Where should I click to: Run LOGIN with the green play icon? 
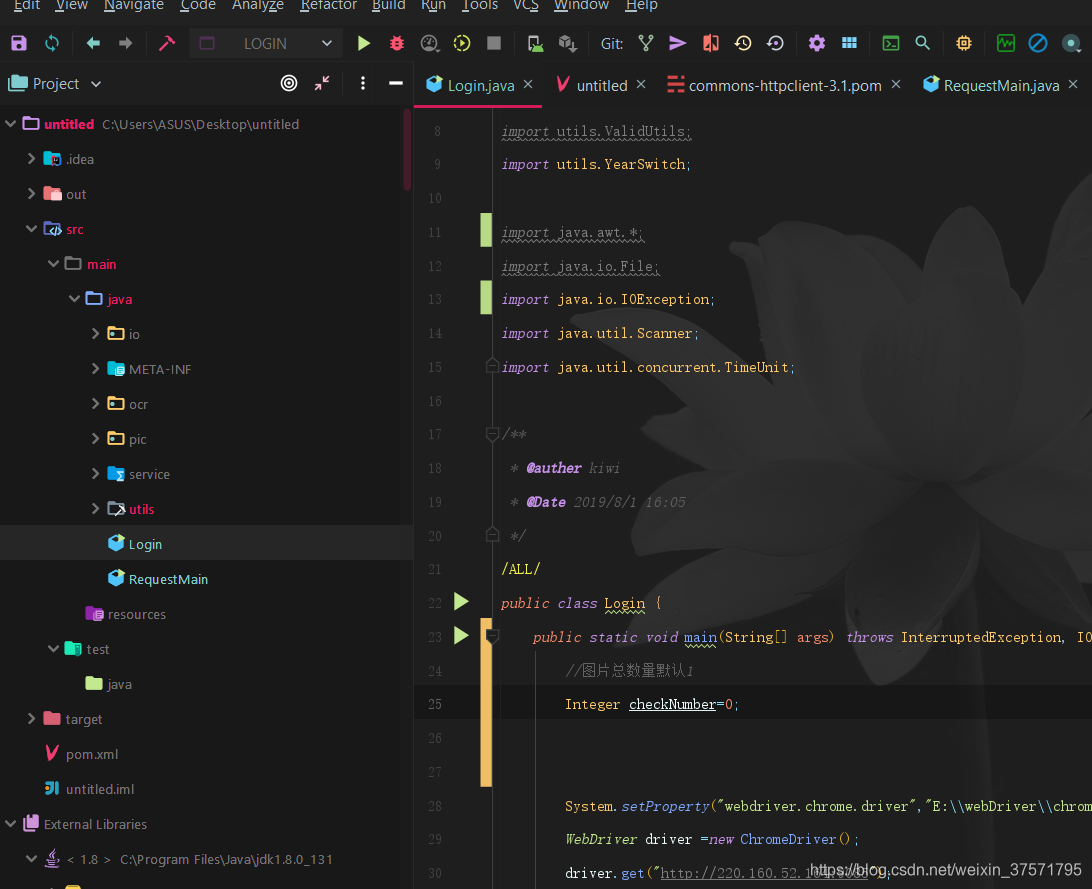pos(364,43)
